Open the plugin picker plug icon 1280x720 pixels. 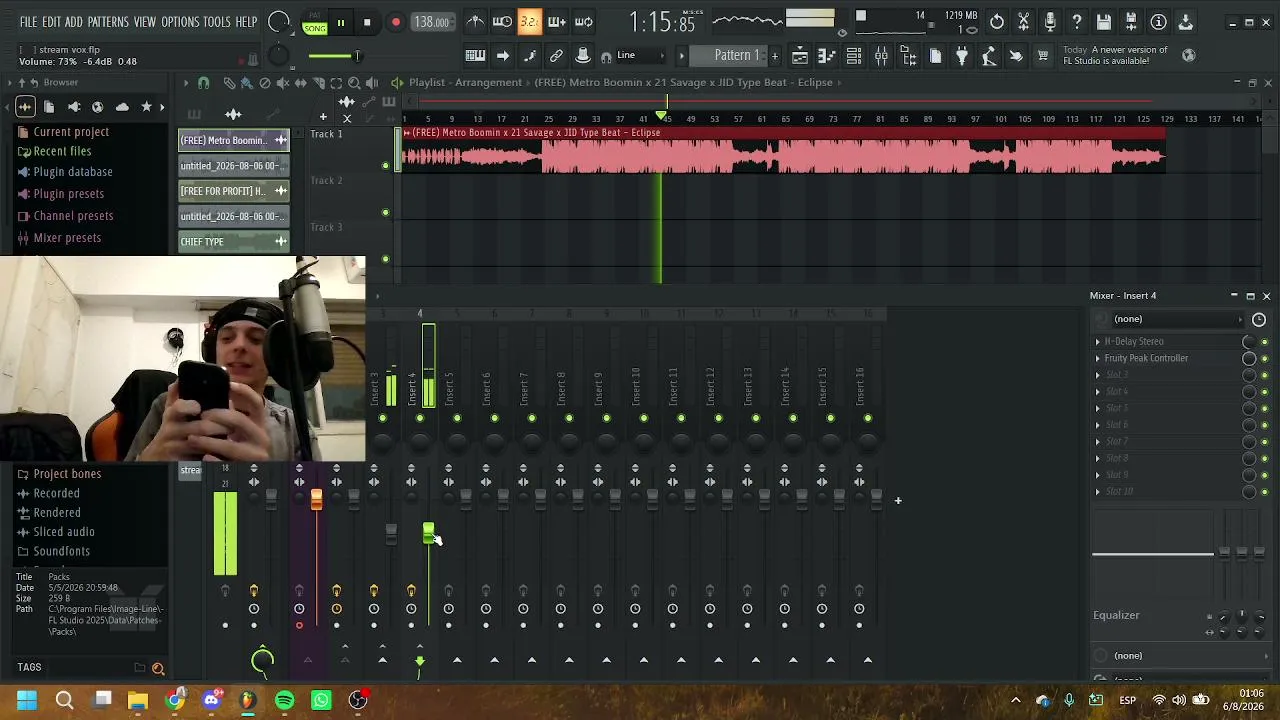click(x=962, y=56)
